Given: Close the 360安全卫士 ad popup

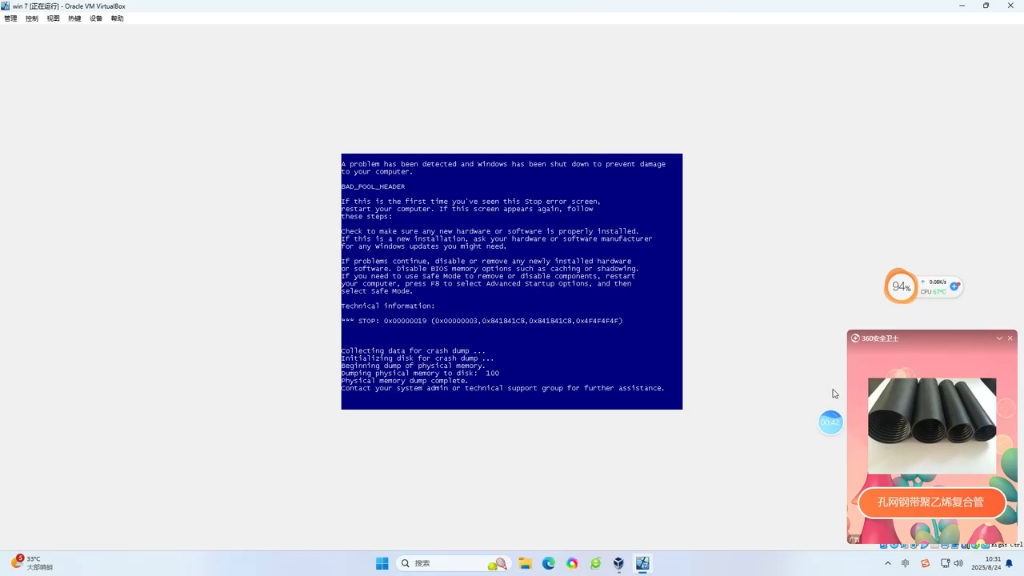Looking at the screenshot, I should coord(1010,338).
